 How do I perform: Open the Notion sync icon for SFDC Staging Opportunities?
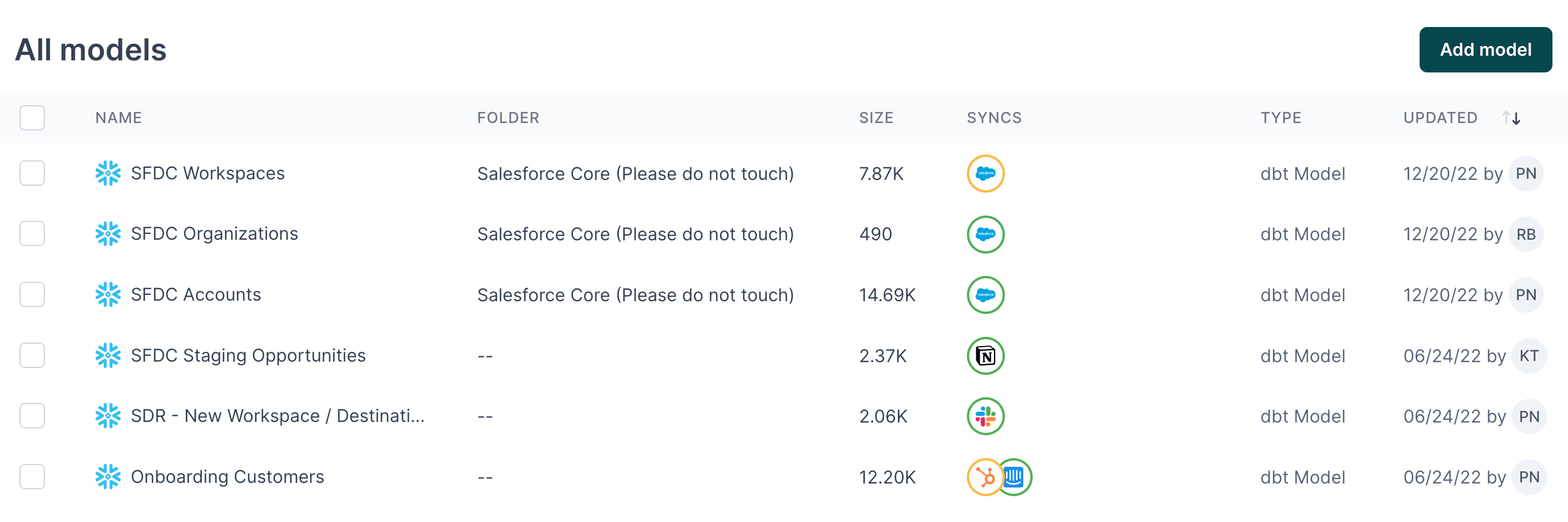(x=984, y=355)
